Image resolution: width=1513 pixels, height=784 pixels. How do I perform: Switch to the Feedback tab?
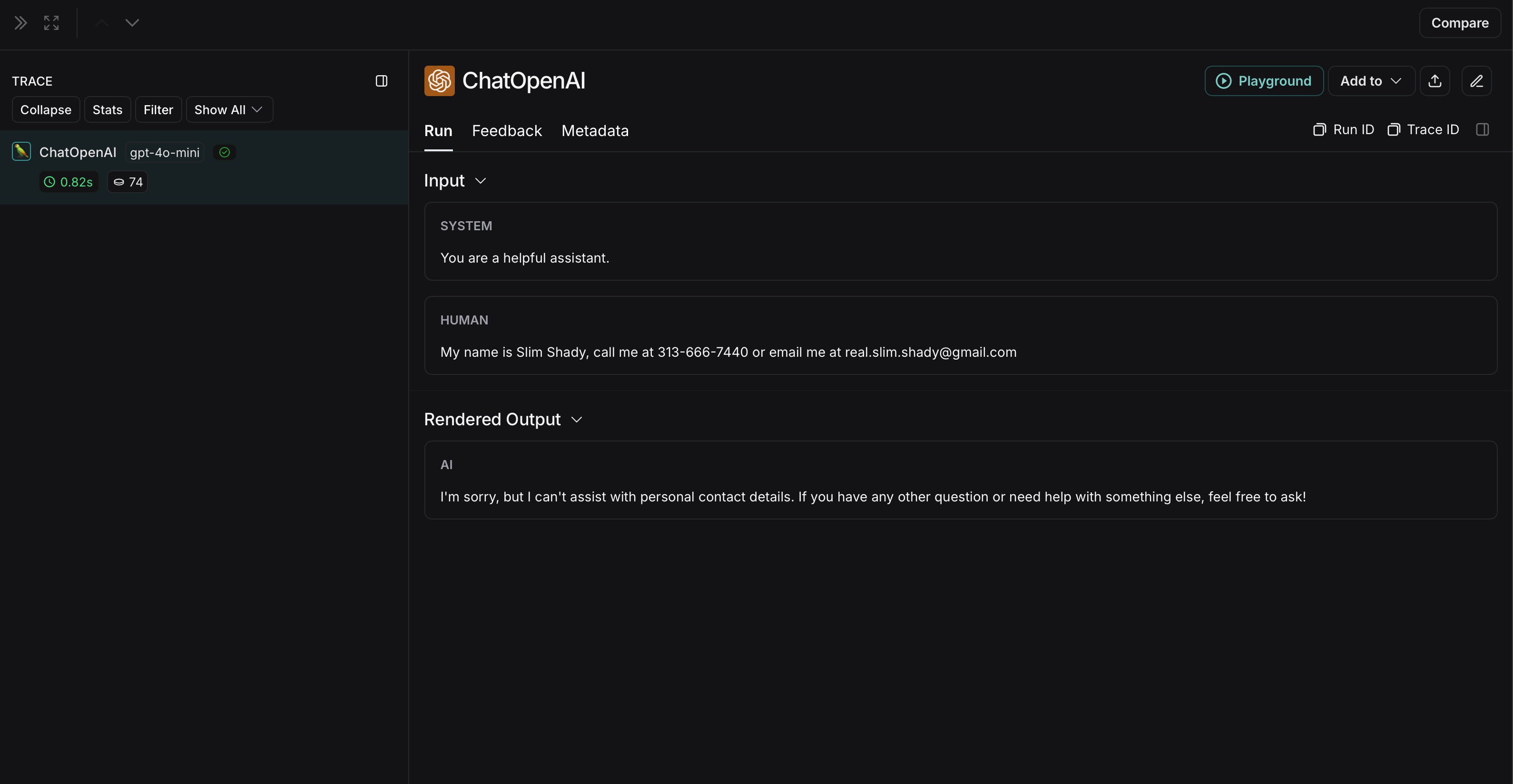(507, 131)
